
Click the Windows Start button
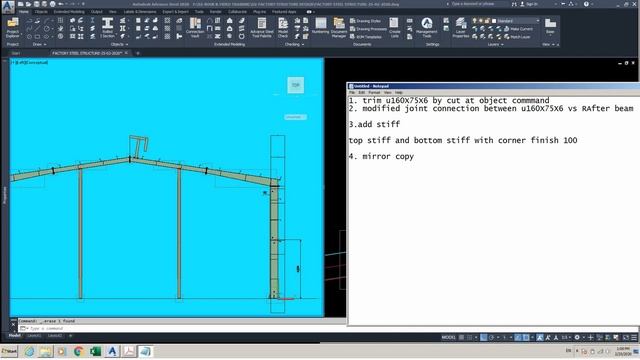point(9,351)
